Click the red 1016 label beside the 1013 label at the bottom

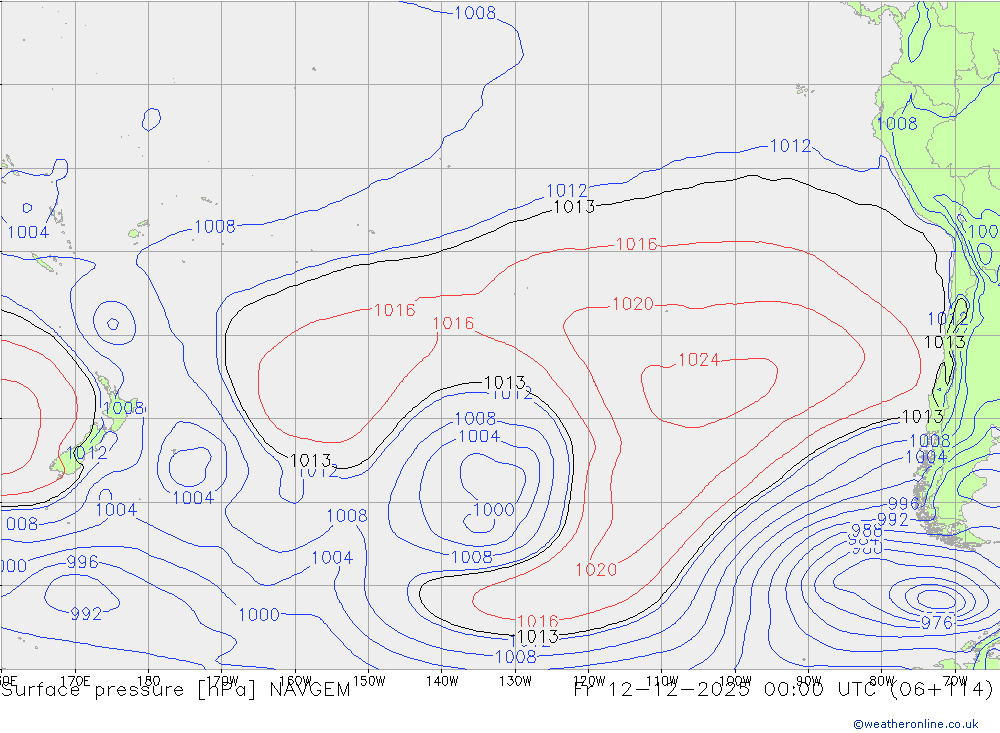click(x=538, y=621)
